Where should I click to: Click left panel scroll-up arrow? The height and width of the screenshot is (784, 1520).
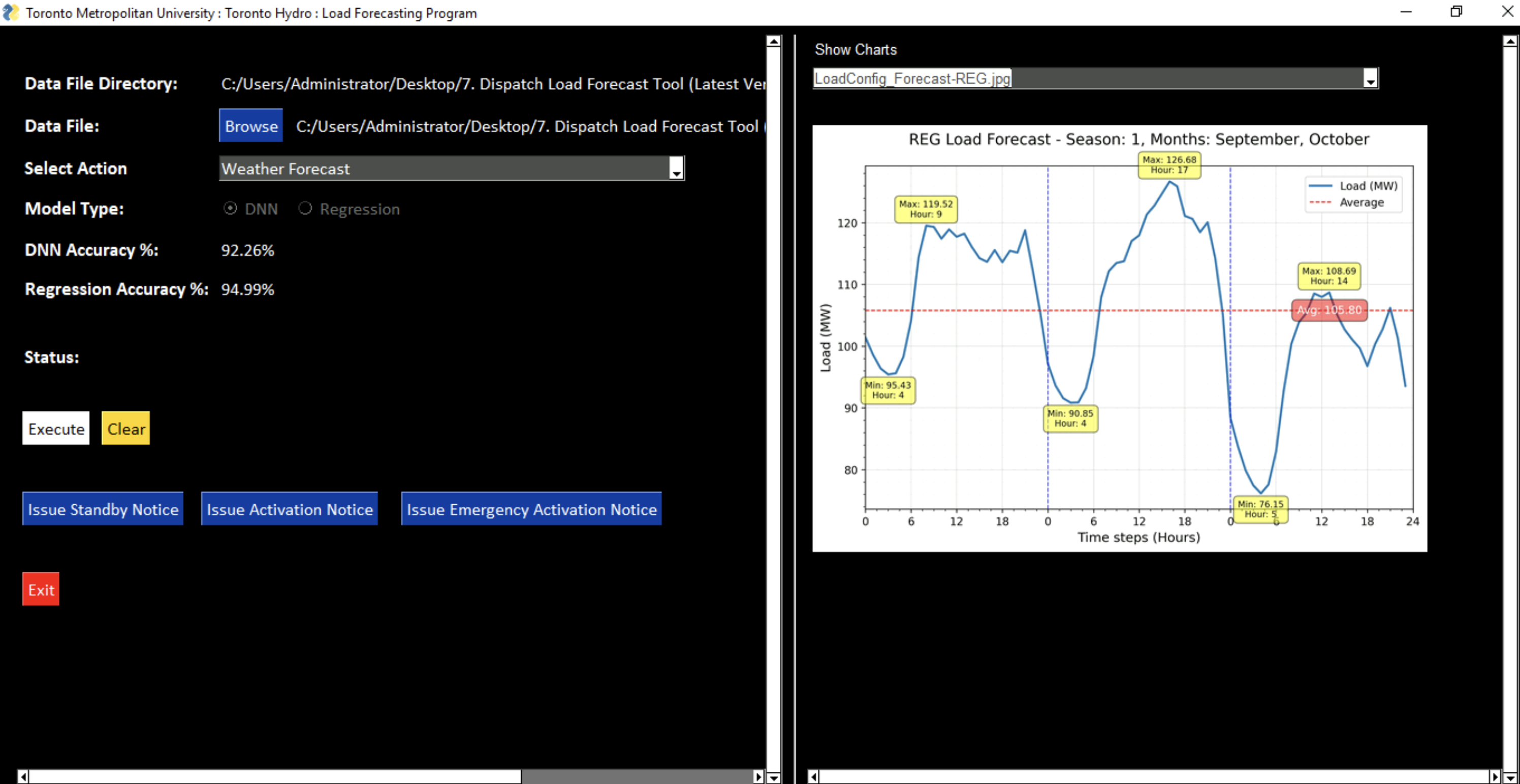[x=773, y=41]
